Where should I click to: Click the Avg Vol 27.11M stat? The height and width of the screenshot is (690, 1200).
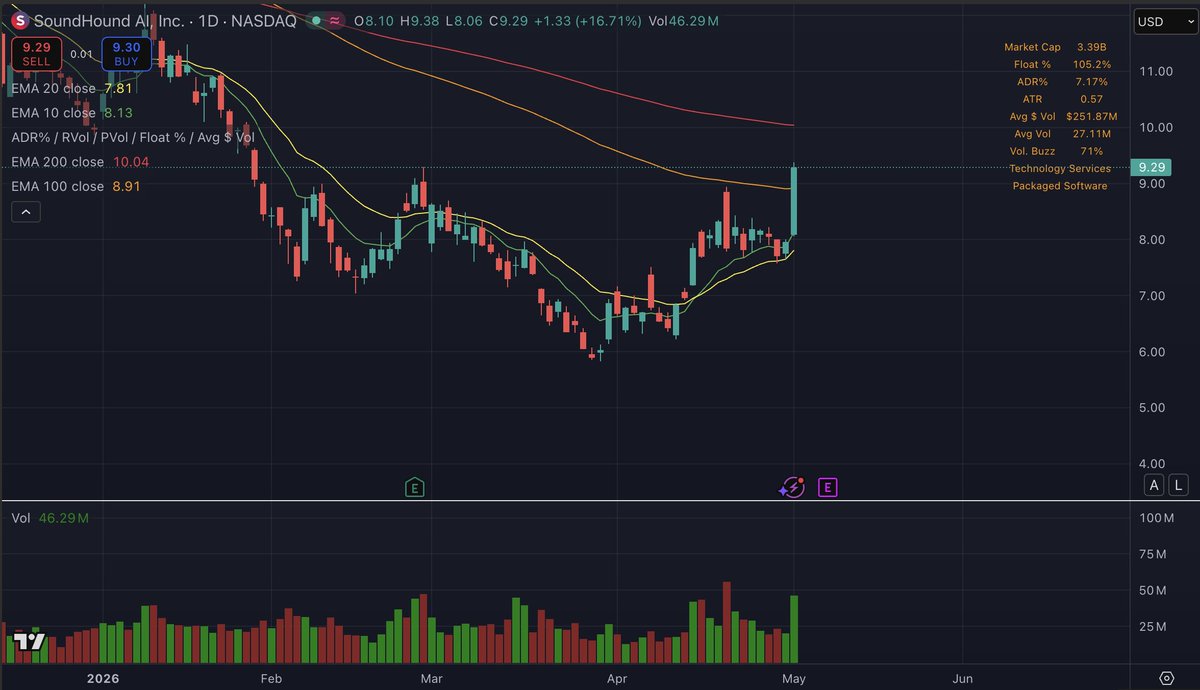1065,134
